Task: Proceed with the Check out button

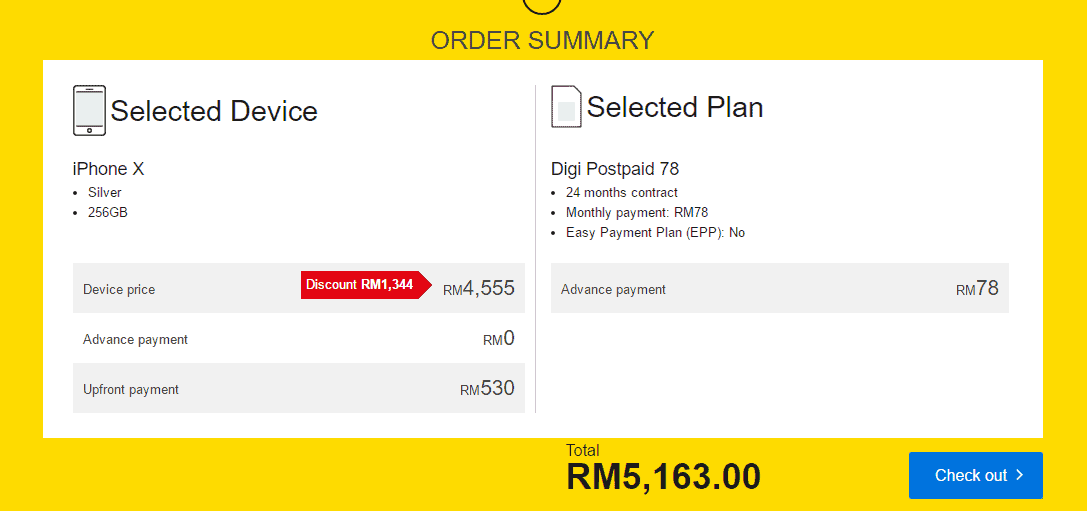Action: coord(975,475)
